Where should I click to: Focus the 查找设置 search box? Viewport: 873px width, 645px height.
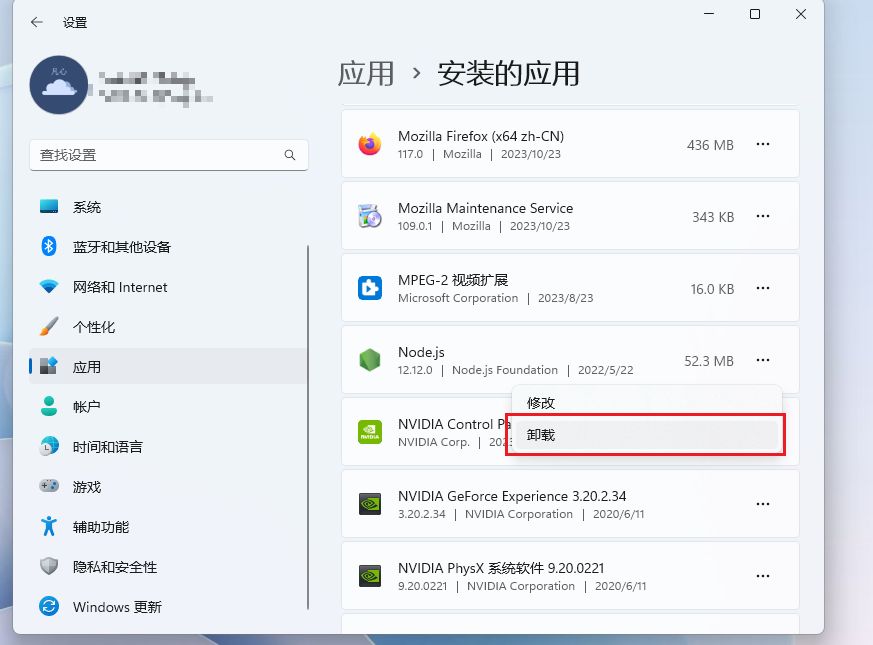pyautogui.click(x=169, y=155)
